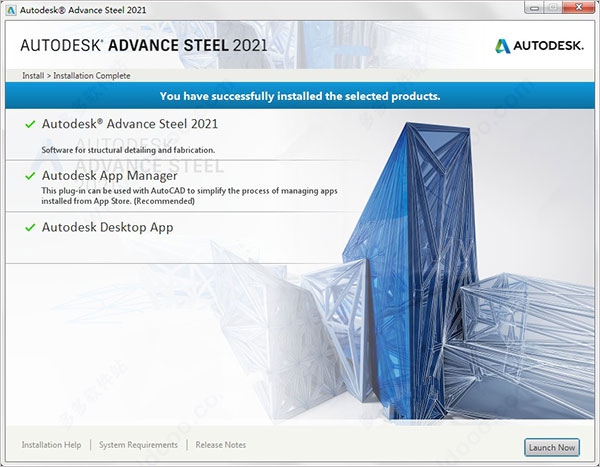Screen dimensions: 600x467
Task: Click the disabled maximize window button
Action: tap(553, 7)
